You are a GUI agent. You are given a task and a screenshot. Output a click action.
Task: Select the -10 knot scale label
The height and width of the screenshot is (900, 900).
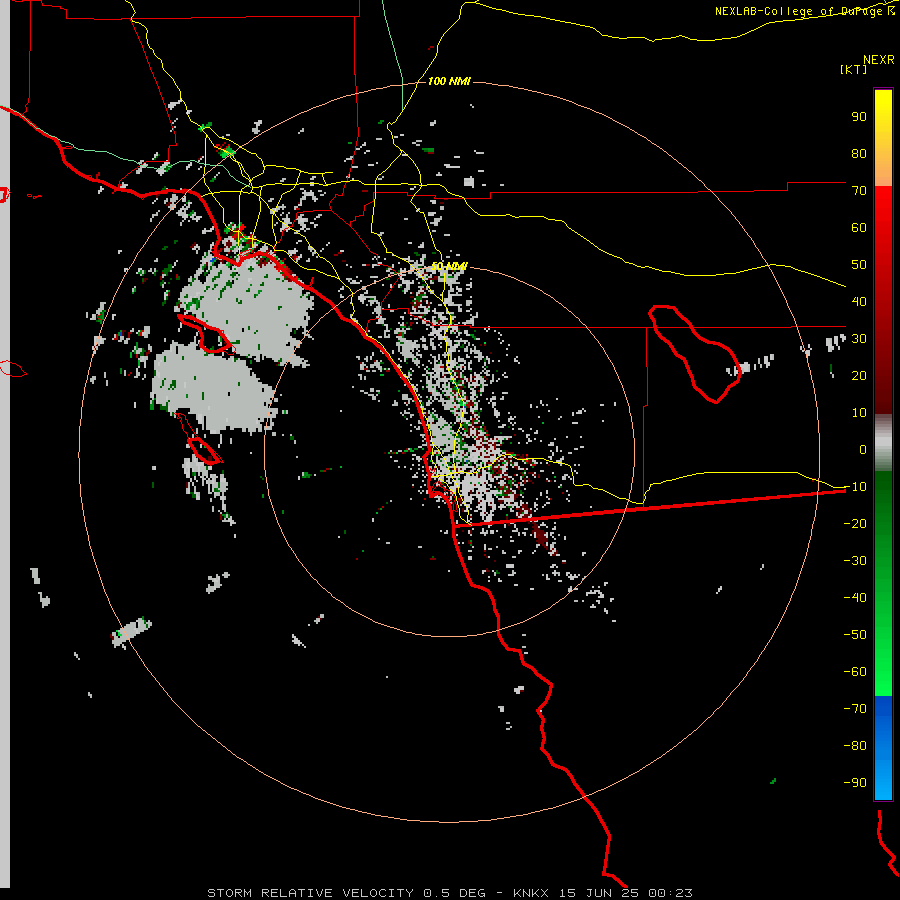point(855,487)
